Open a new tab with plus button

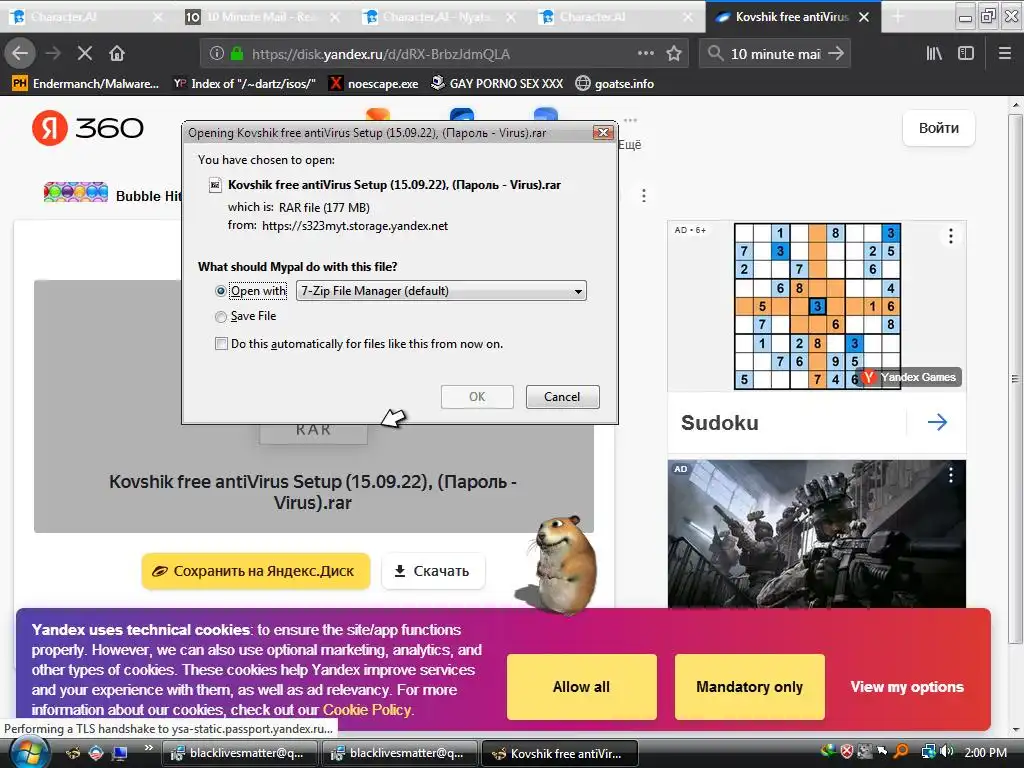[x=898, y=17]
